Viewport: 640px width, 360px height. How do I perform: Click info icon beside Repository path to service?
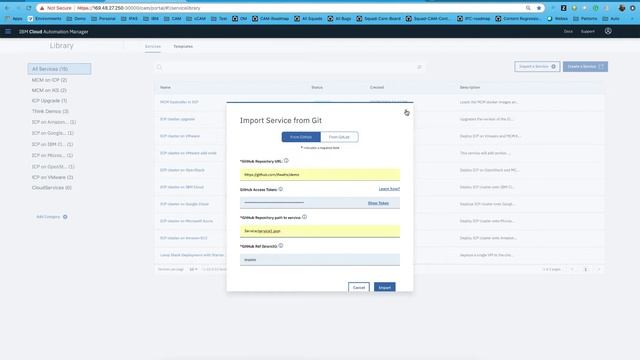304,217
